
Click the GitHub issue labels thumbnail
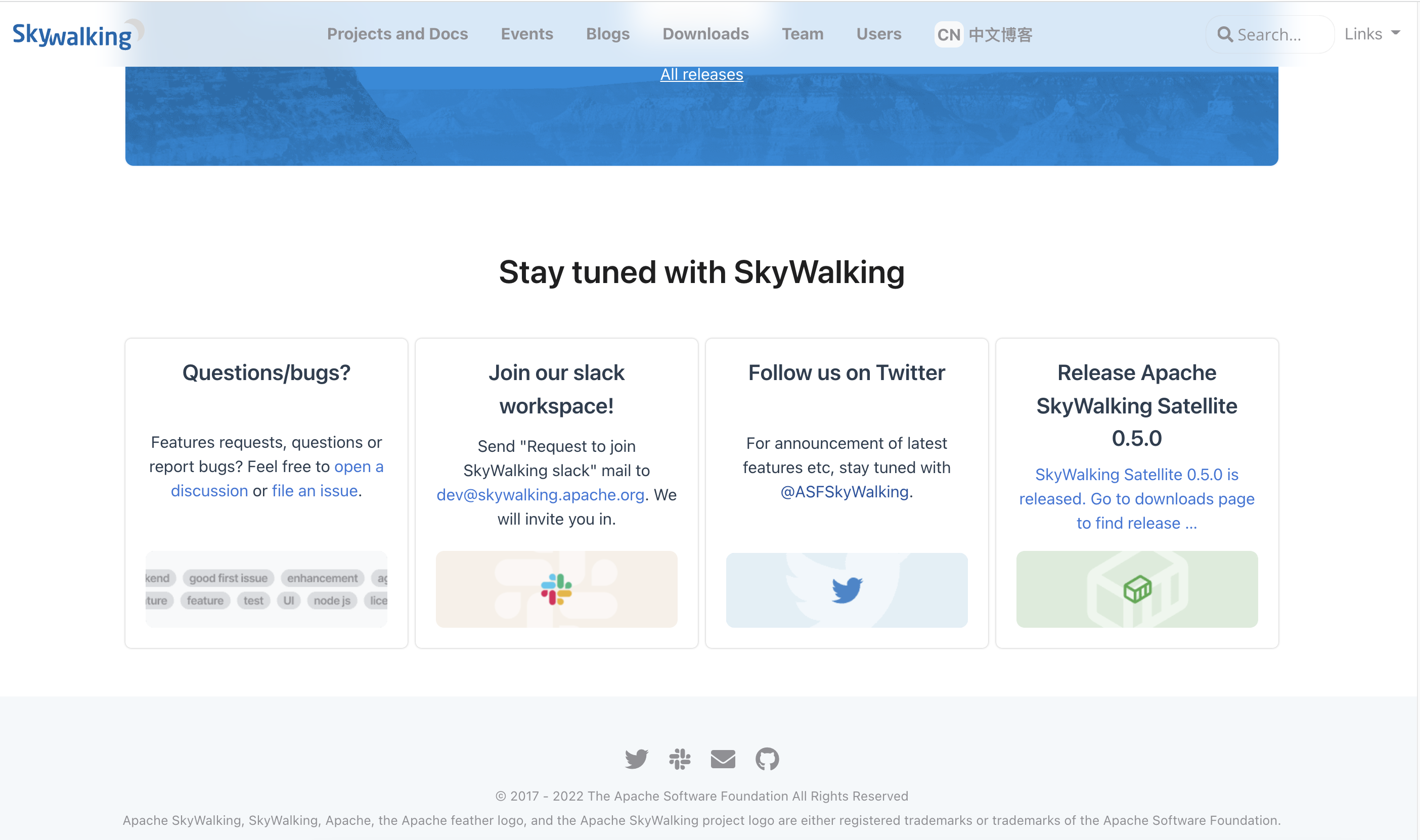pos(266,589)
